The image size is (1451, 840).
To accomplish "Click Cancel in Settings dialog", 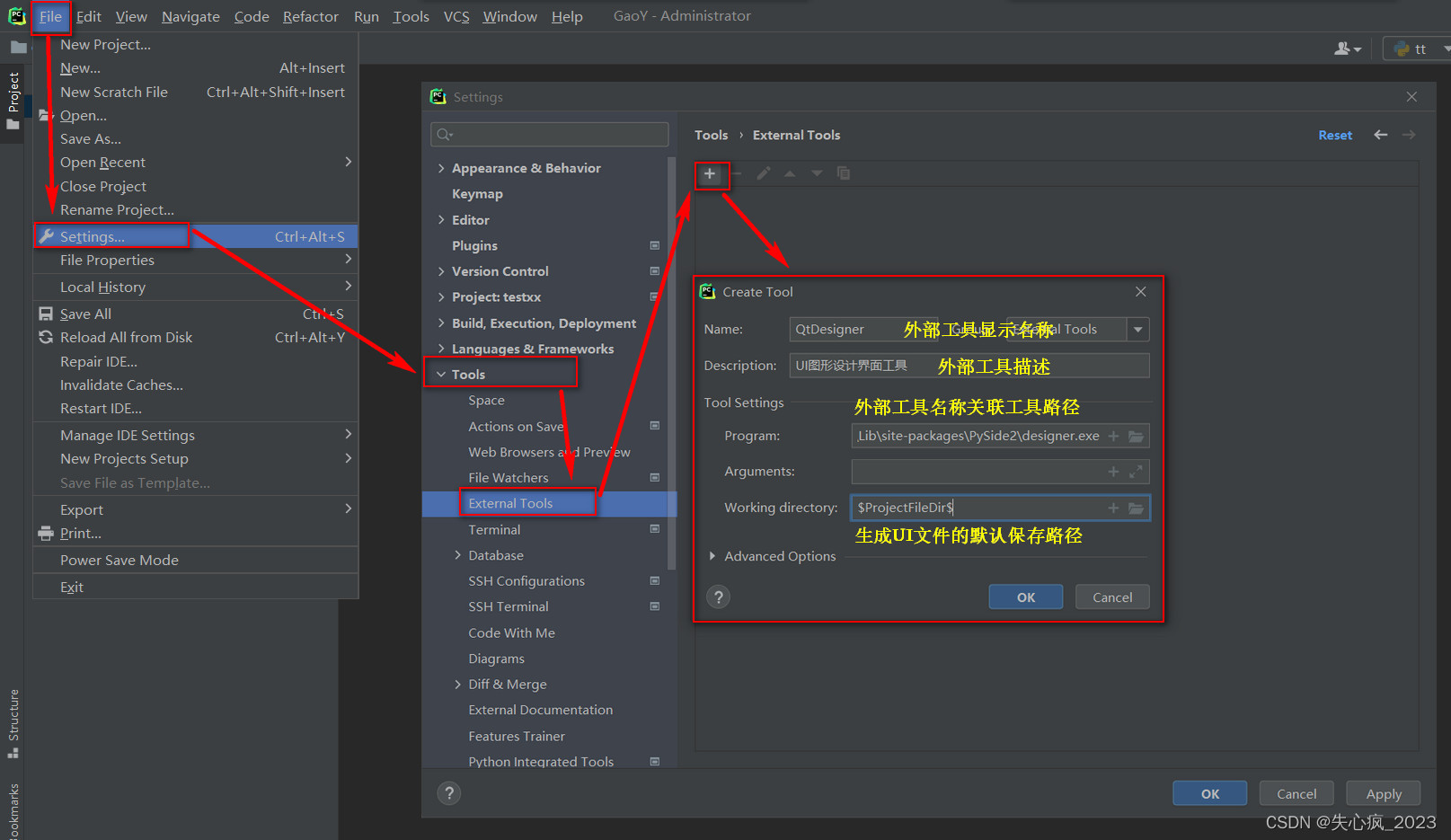I will pyautogui.click(x=1296, y=793).
